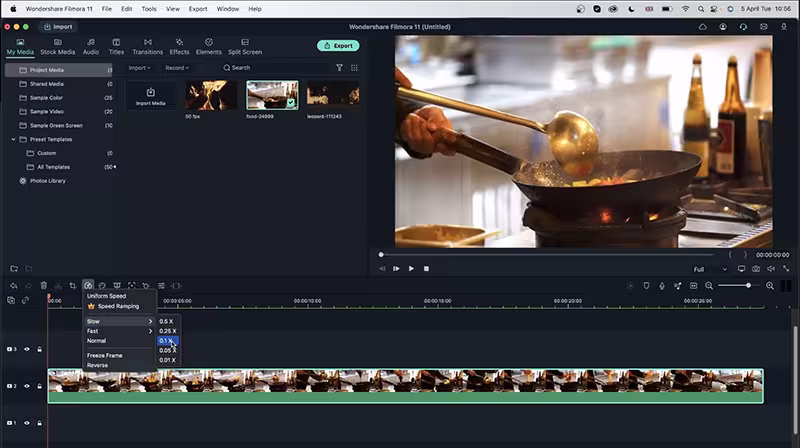The image size is (800, 448).
Task: Create a new folder in media panel
Action: point(14,268)
